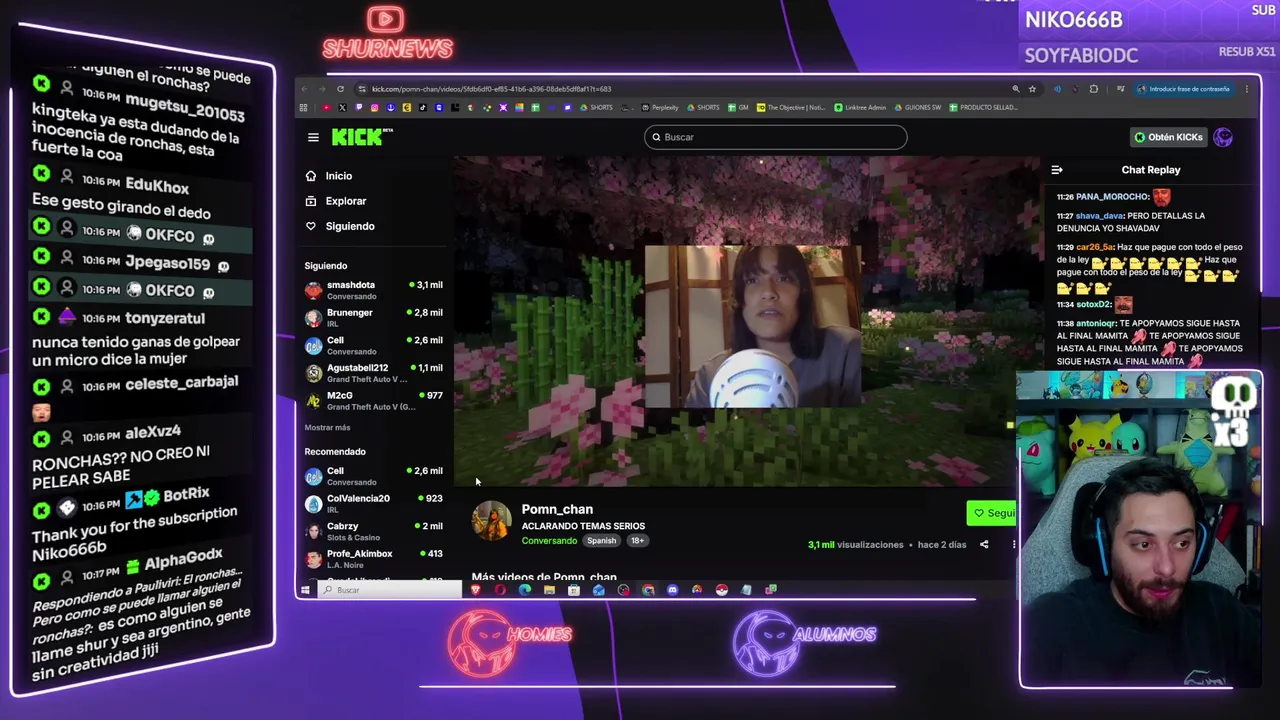Open Chrome from taskbar
This screenshot has height=720, width=1280.
pyautogui.click(x=648, y=590)
